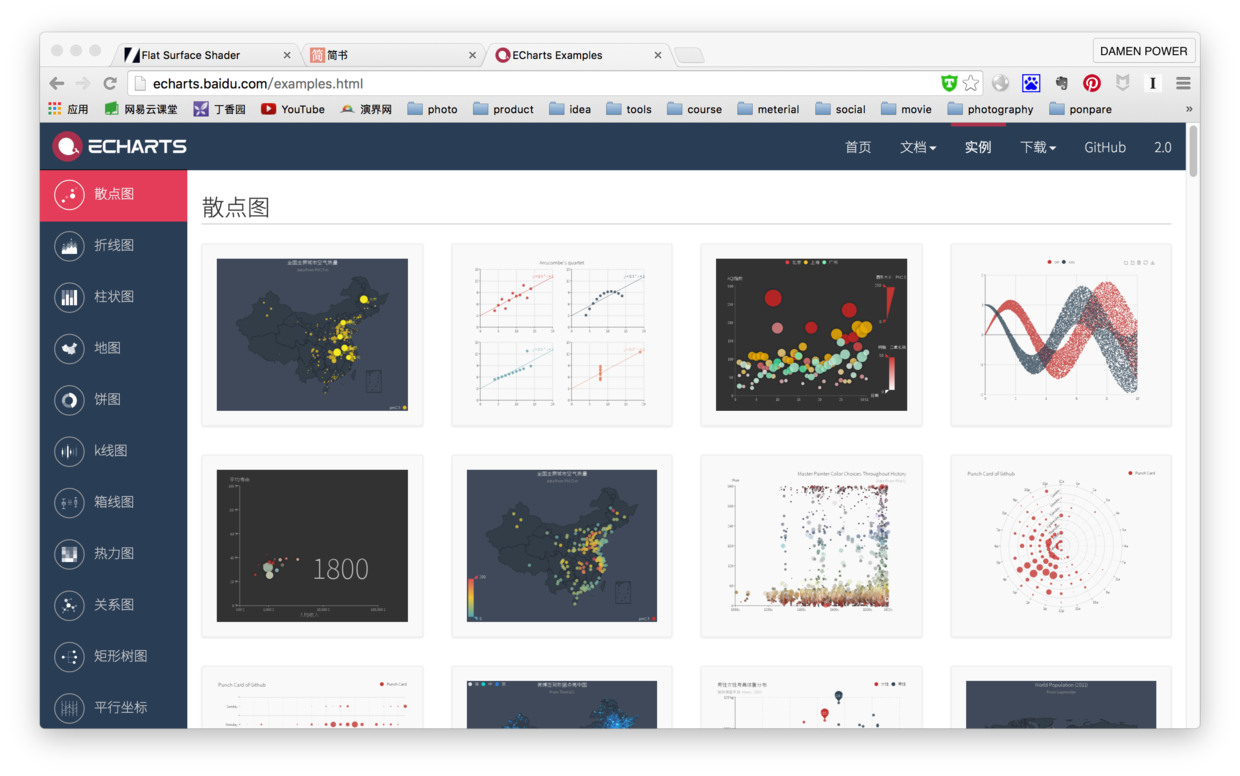Click the DAMEN POWER profile button
Image resolution: width=1240 pixels, height=776 pixels.
[x=1143, y=51]
